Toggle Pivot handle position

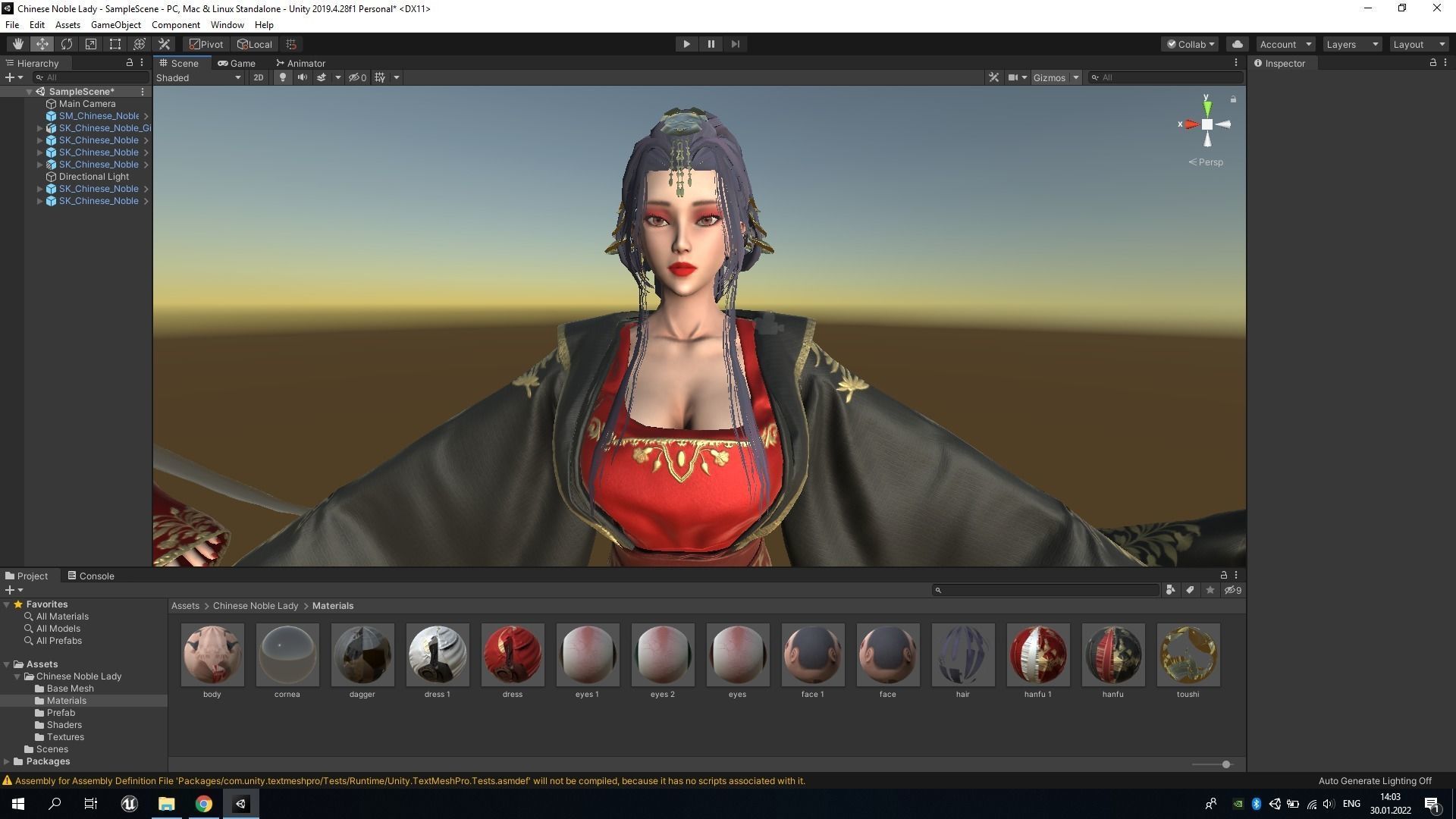[x=206, y=44]
